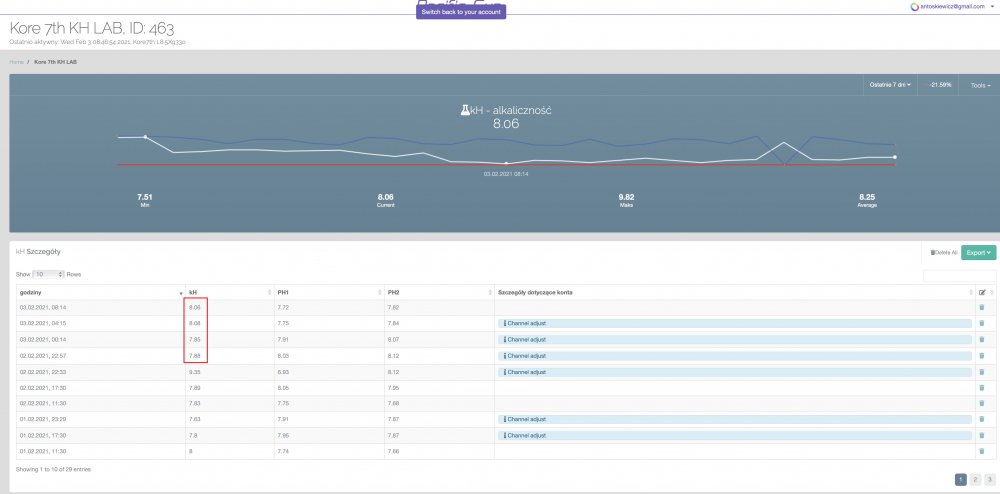Click the edit icon in table header

pyautogui.click(x=981, y=291)
